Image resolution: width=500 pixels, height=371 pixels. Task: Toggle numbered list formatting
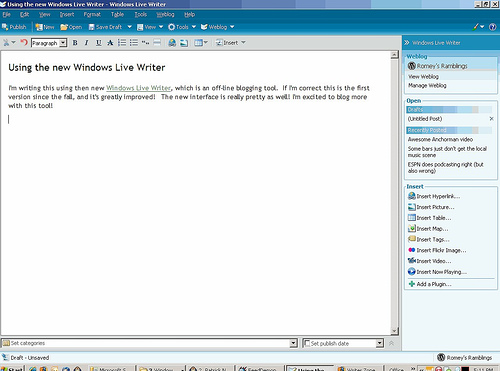(x=122, y=43)
